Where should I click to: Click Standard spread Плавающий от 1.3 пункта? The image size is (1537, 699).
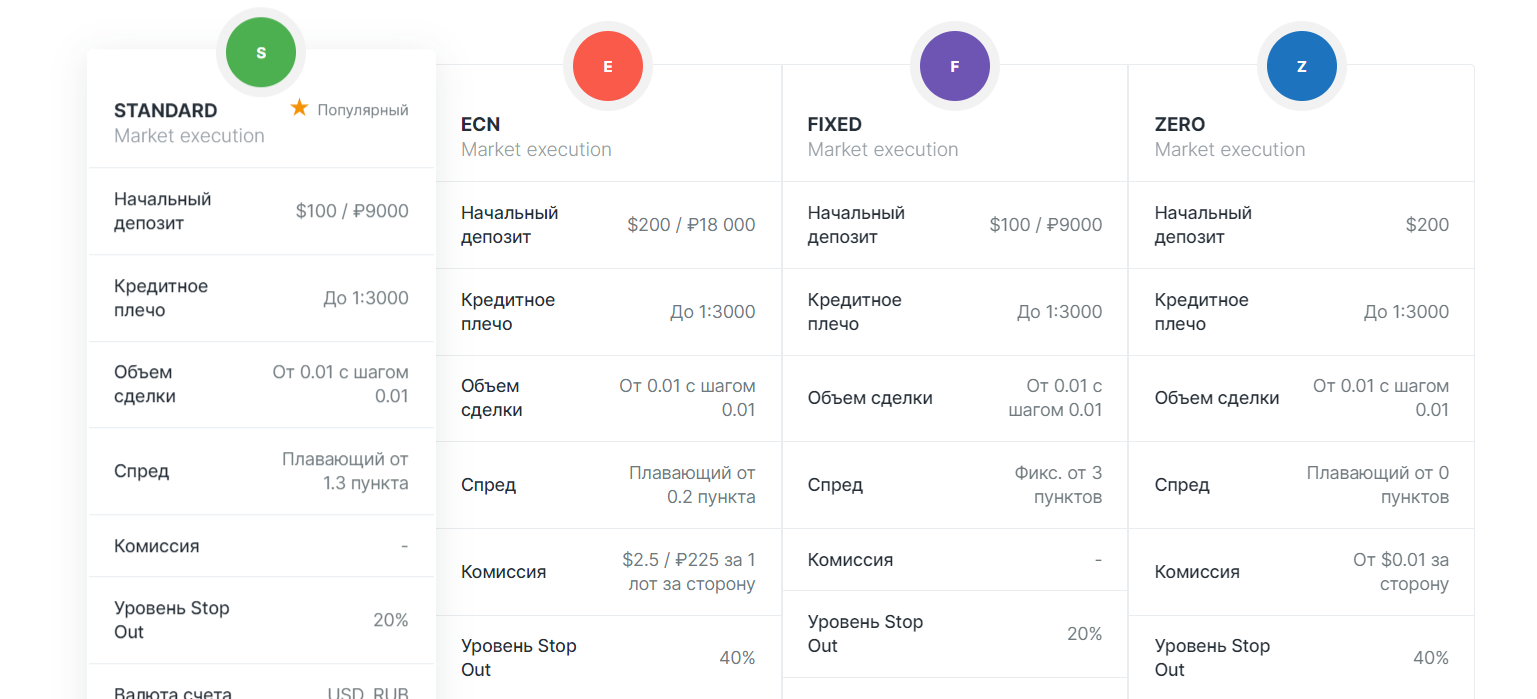pyautogui.click(x=345, y=471)
